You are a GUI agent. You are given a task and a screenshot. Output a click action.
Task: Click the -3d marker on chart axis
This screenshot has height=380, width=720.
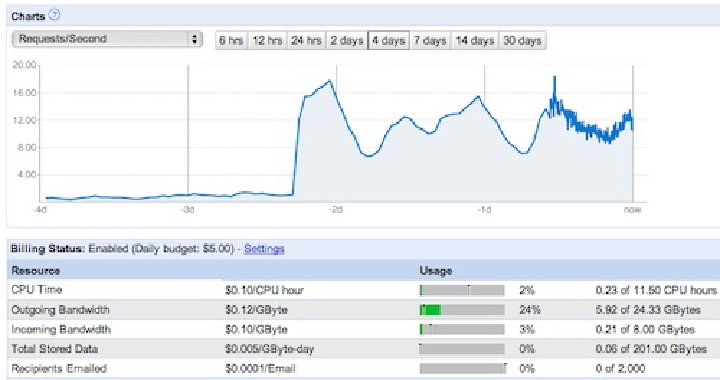click(187, 210)
